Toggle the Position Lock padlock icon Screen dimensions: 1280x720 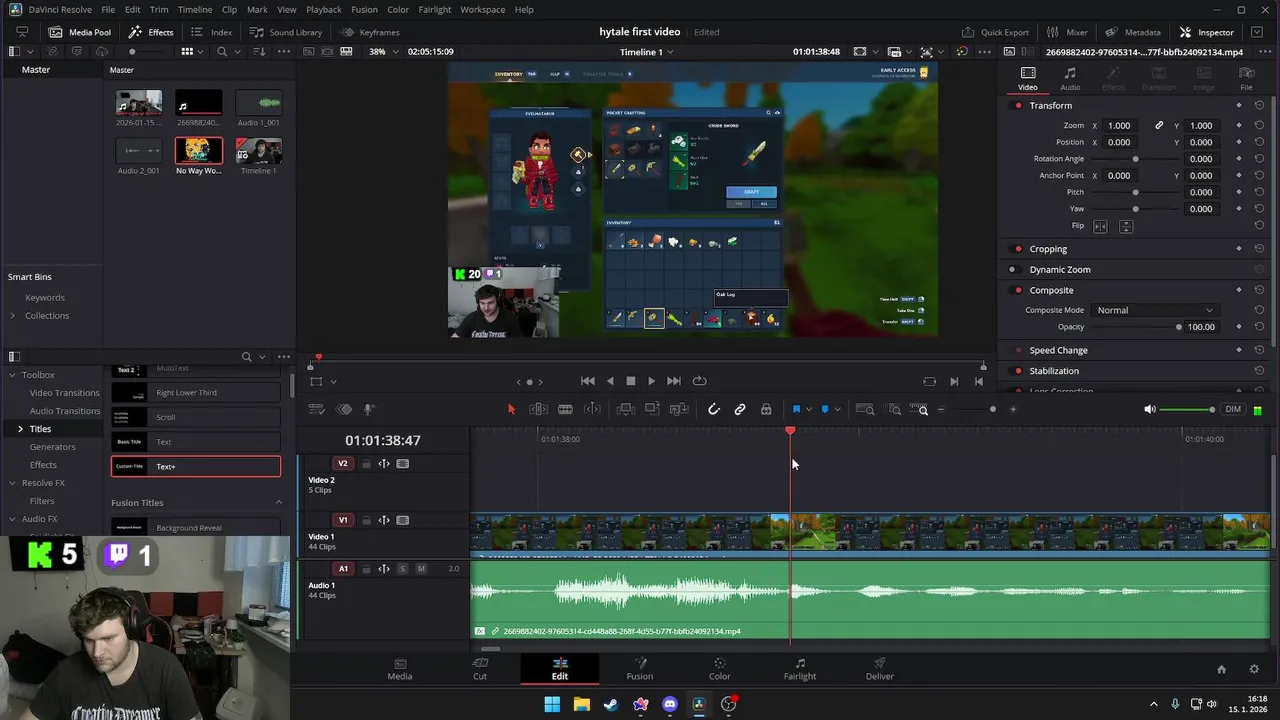tap(766, 409)
